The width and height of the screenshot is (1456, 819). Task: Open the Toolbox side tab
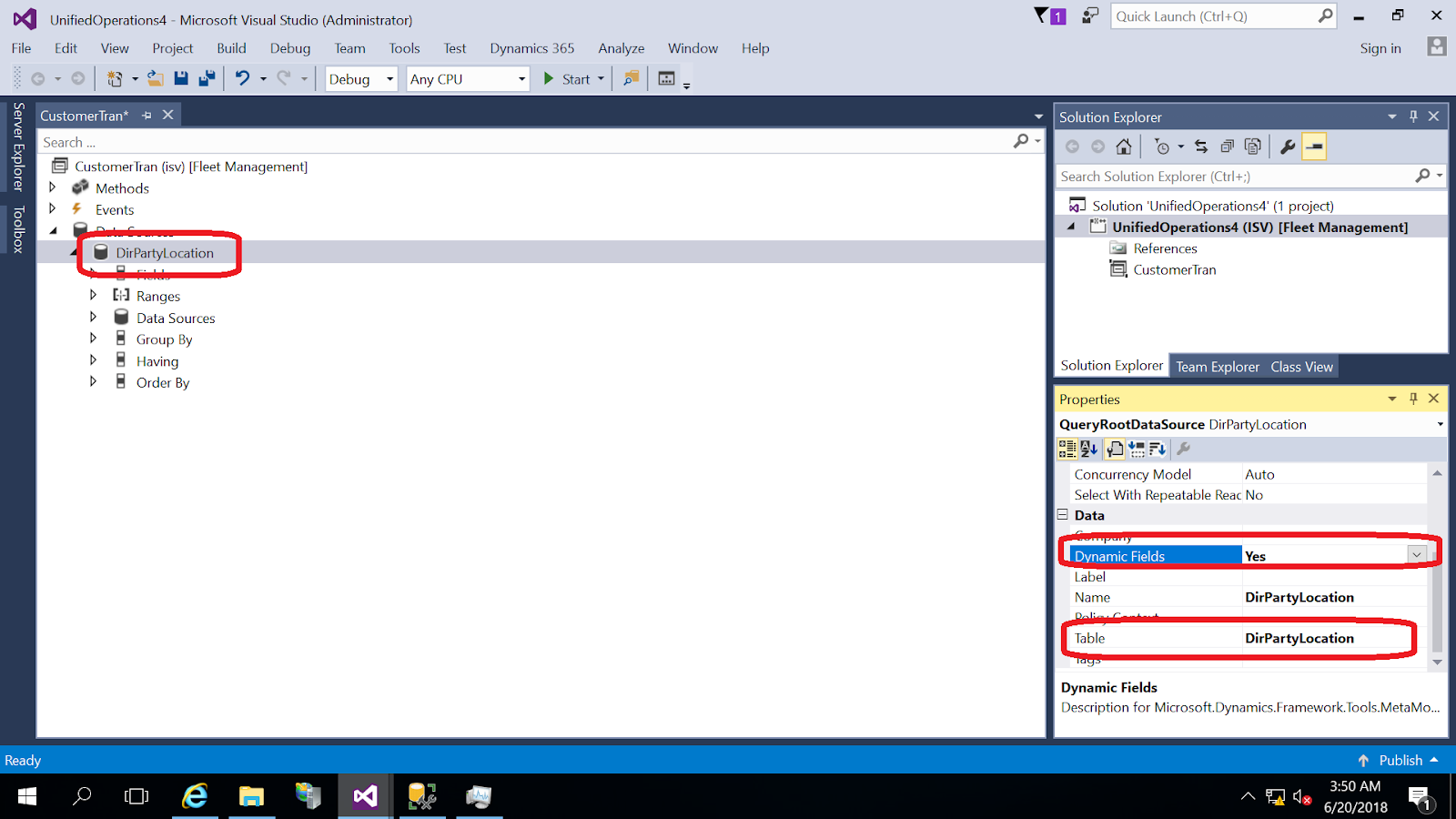[18, 228]
